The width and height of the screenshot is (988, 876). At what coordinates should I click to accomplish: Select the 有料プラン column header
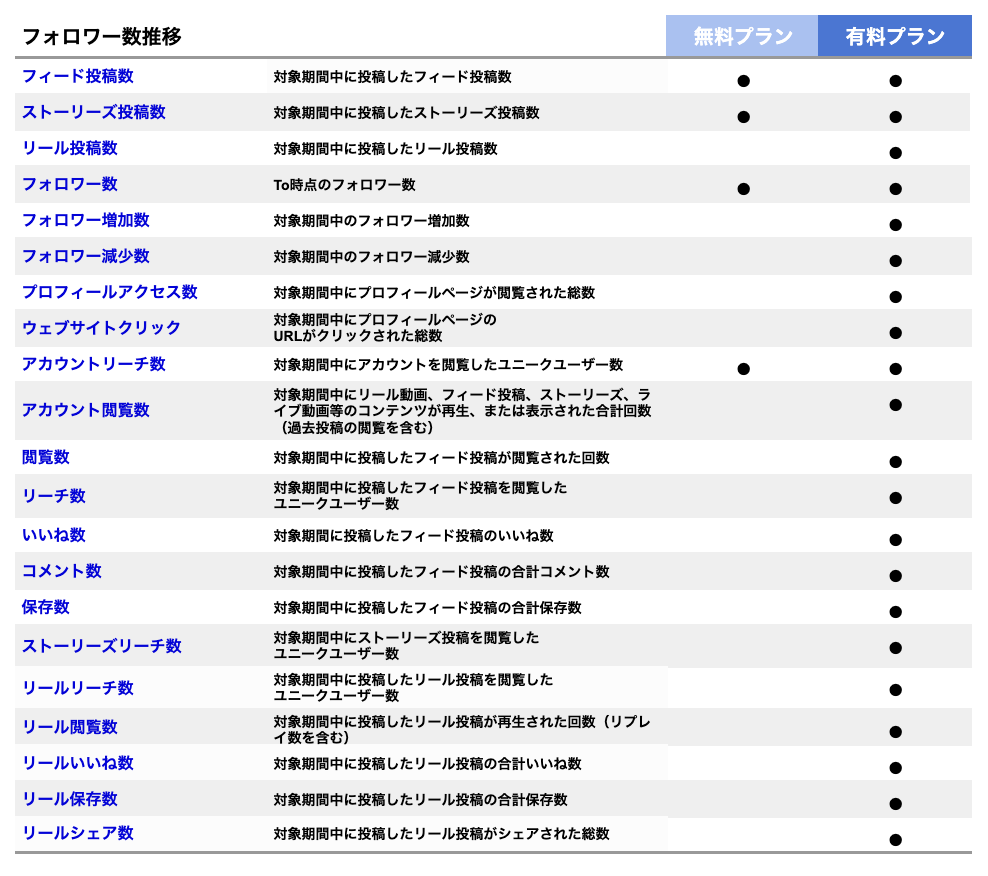pyautogui.click(x=895, y=35)
